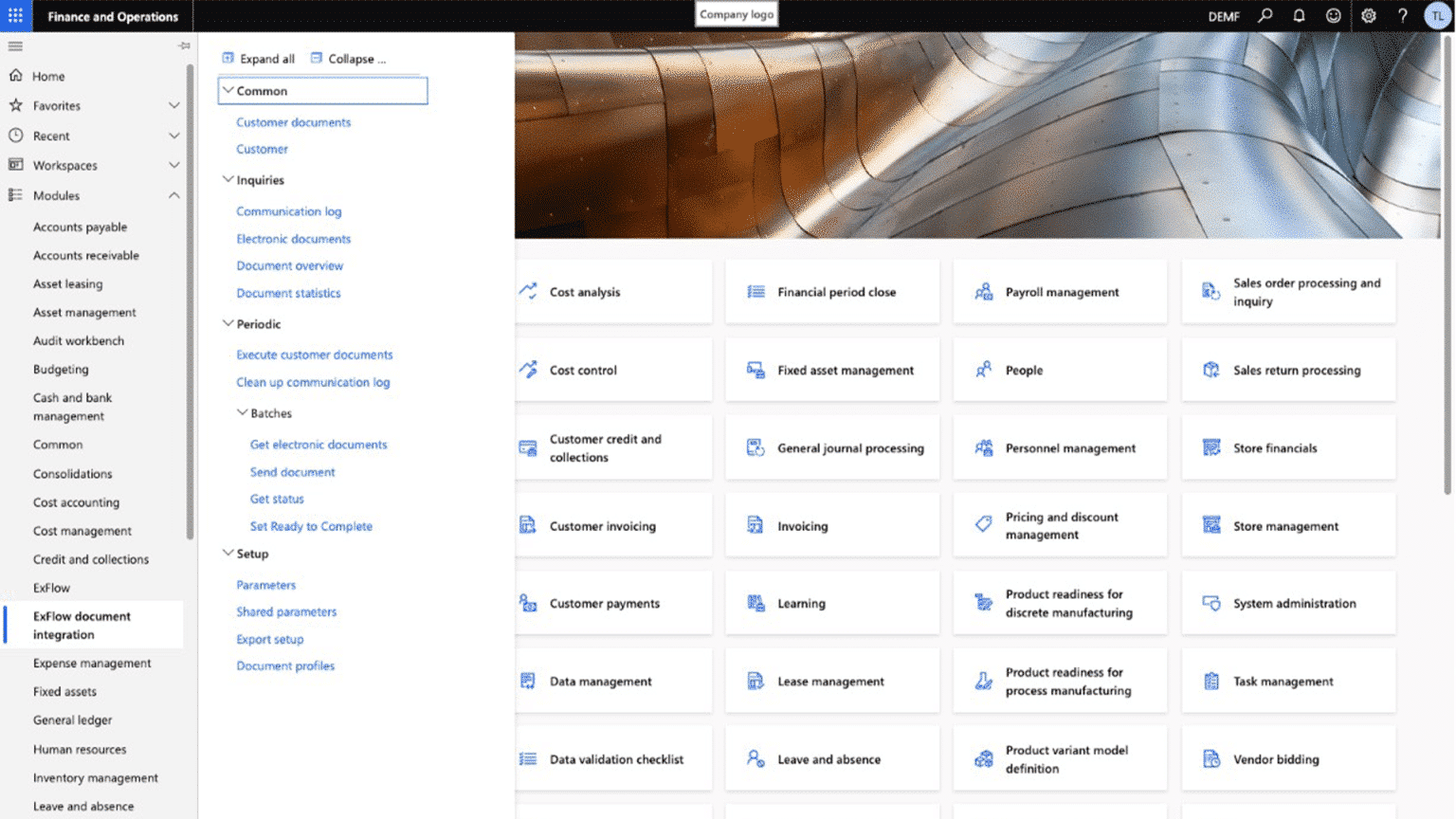Open the feedback smiley icon
Image resolution: width=1456 pixels, height=819 pixels.
tap(1333, 16)
